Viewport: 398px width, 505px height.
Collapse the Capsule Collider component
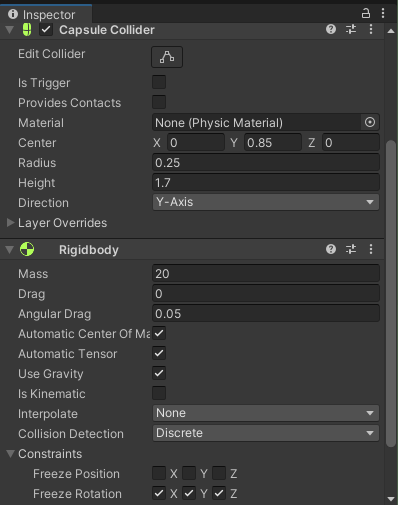point(10,30)
